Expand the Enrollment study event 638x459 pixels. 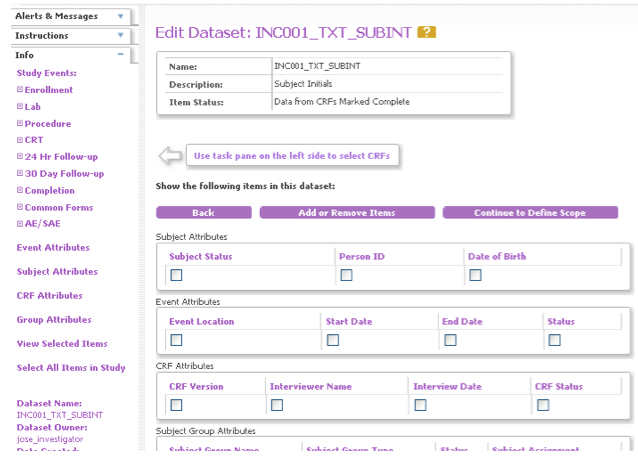click(20, 90)
